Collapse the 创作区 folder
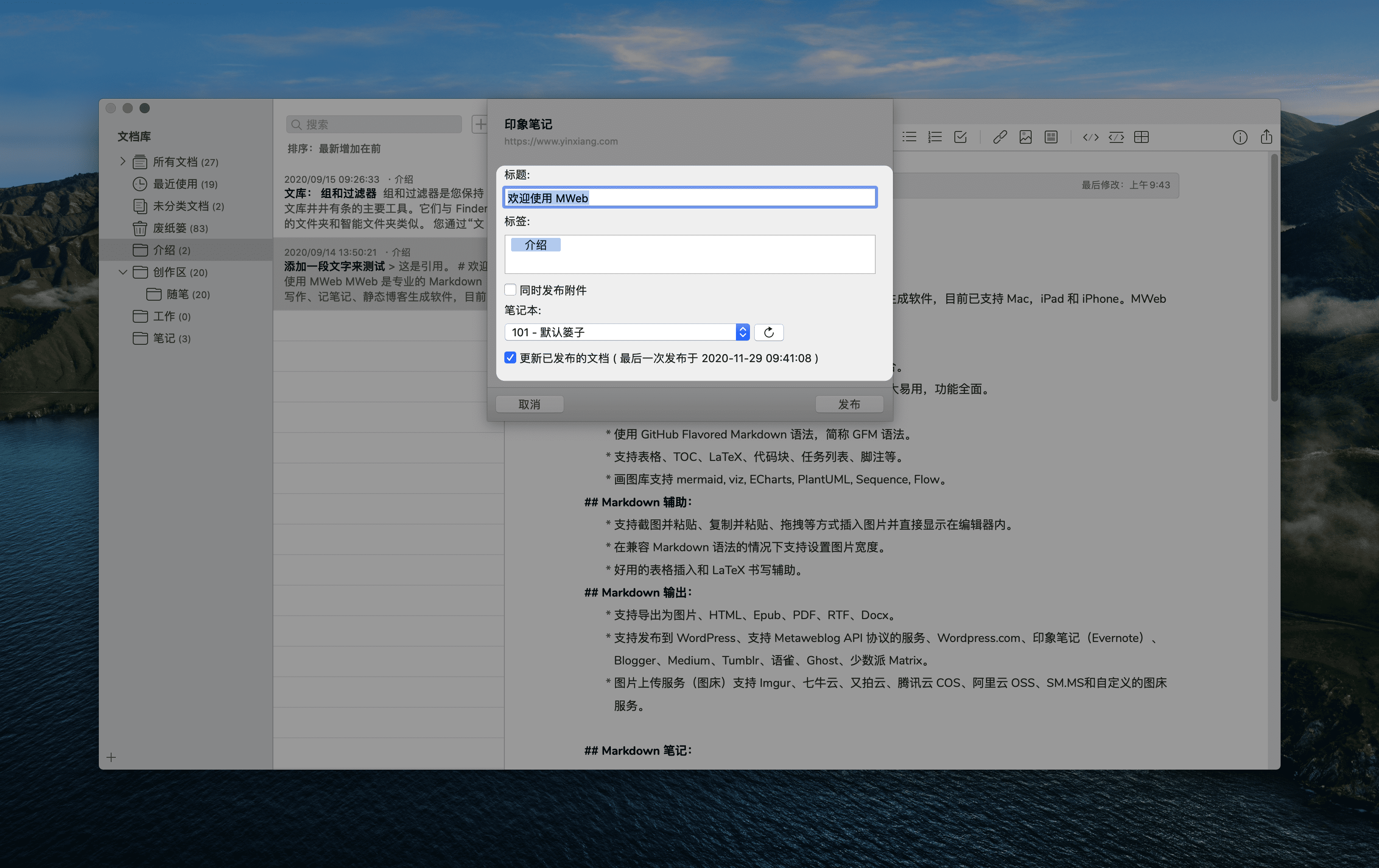 pos(123,272)
